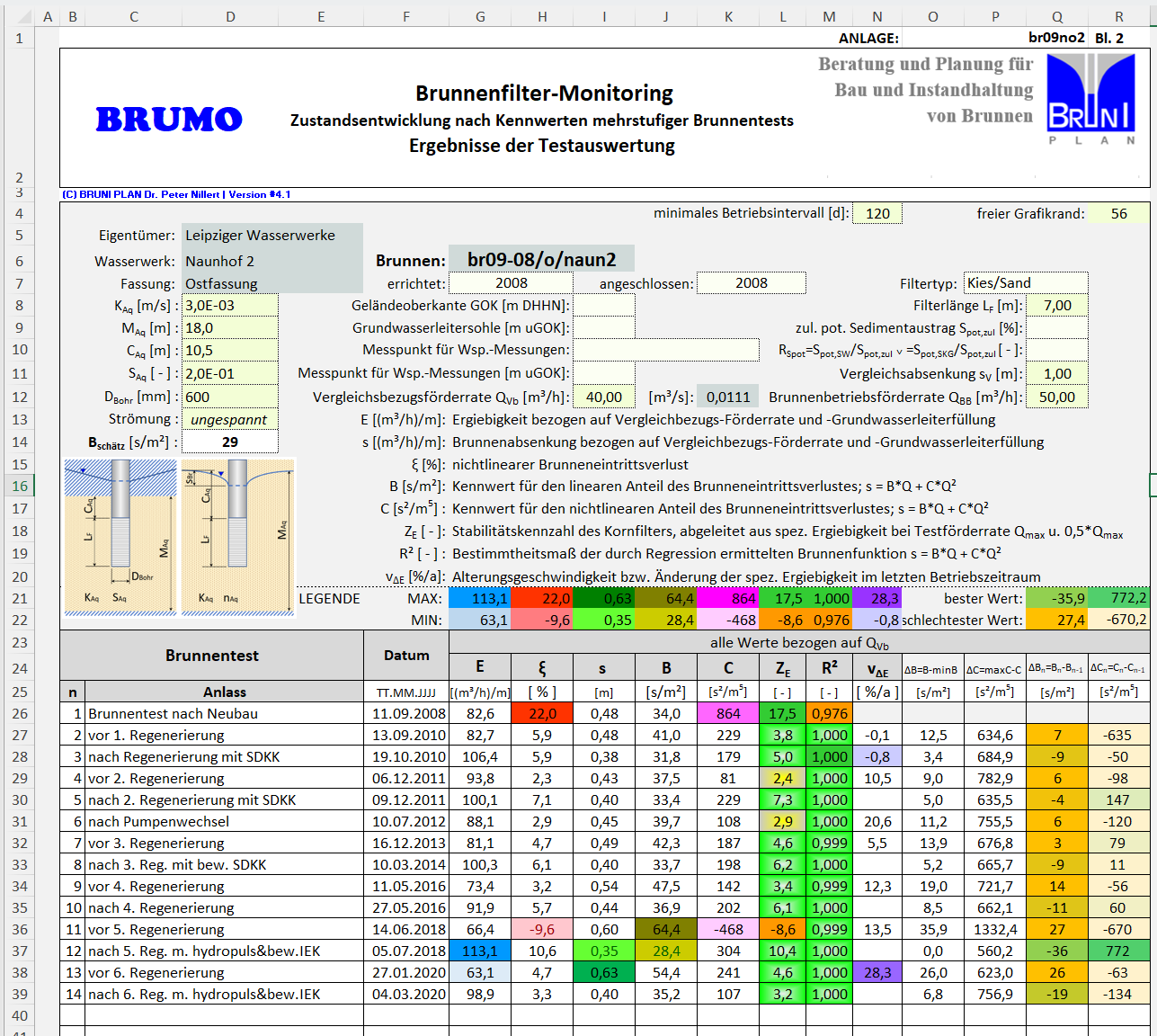Select the date cell 04.03.2020
The width and height of the screenshot is (1157, 1036).
406,994
